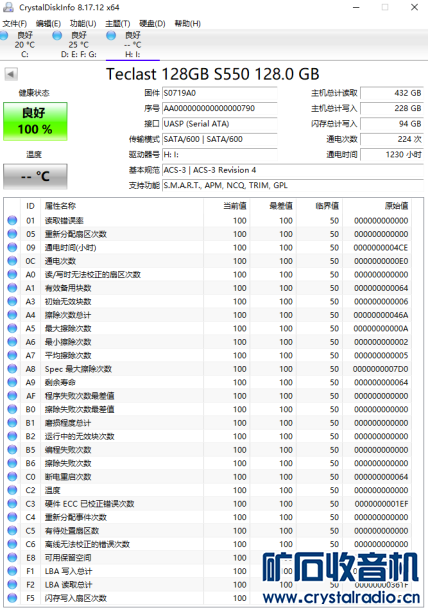This screenshot has width=428, height=610.
Task: Click the status circle icon for attribute E8
Action: 12,557
